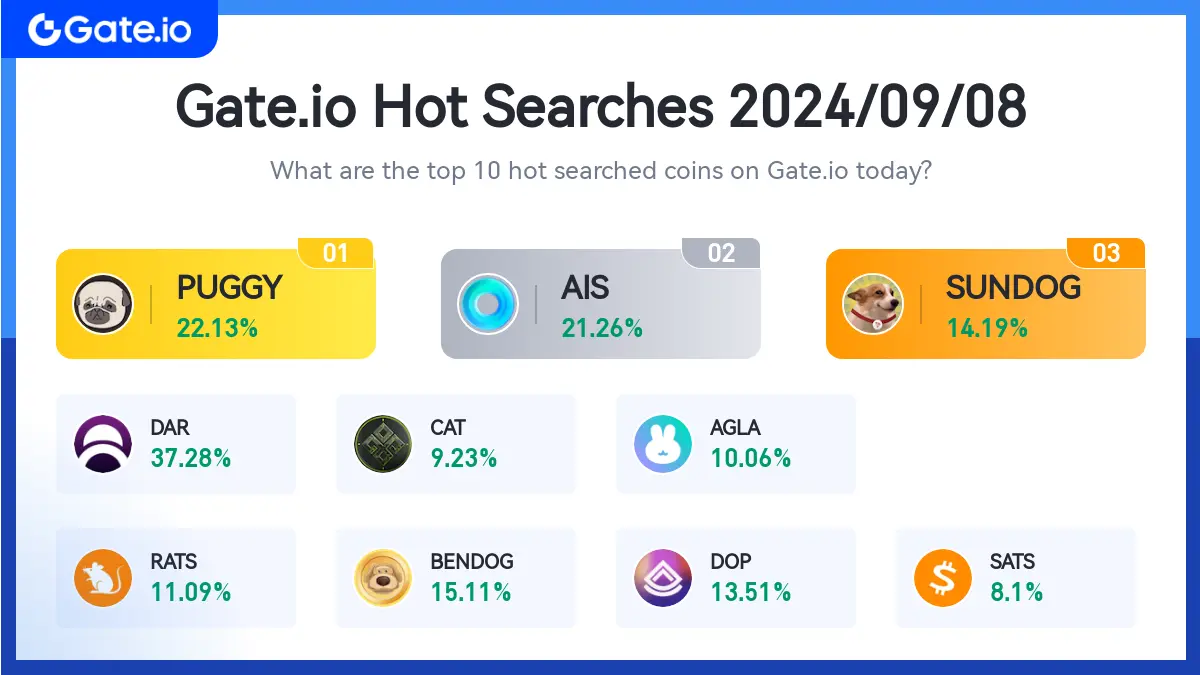
Task: Click the SATS 8.1% card
Action: 1016,578
